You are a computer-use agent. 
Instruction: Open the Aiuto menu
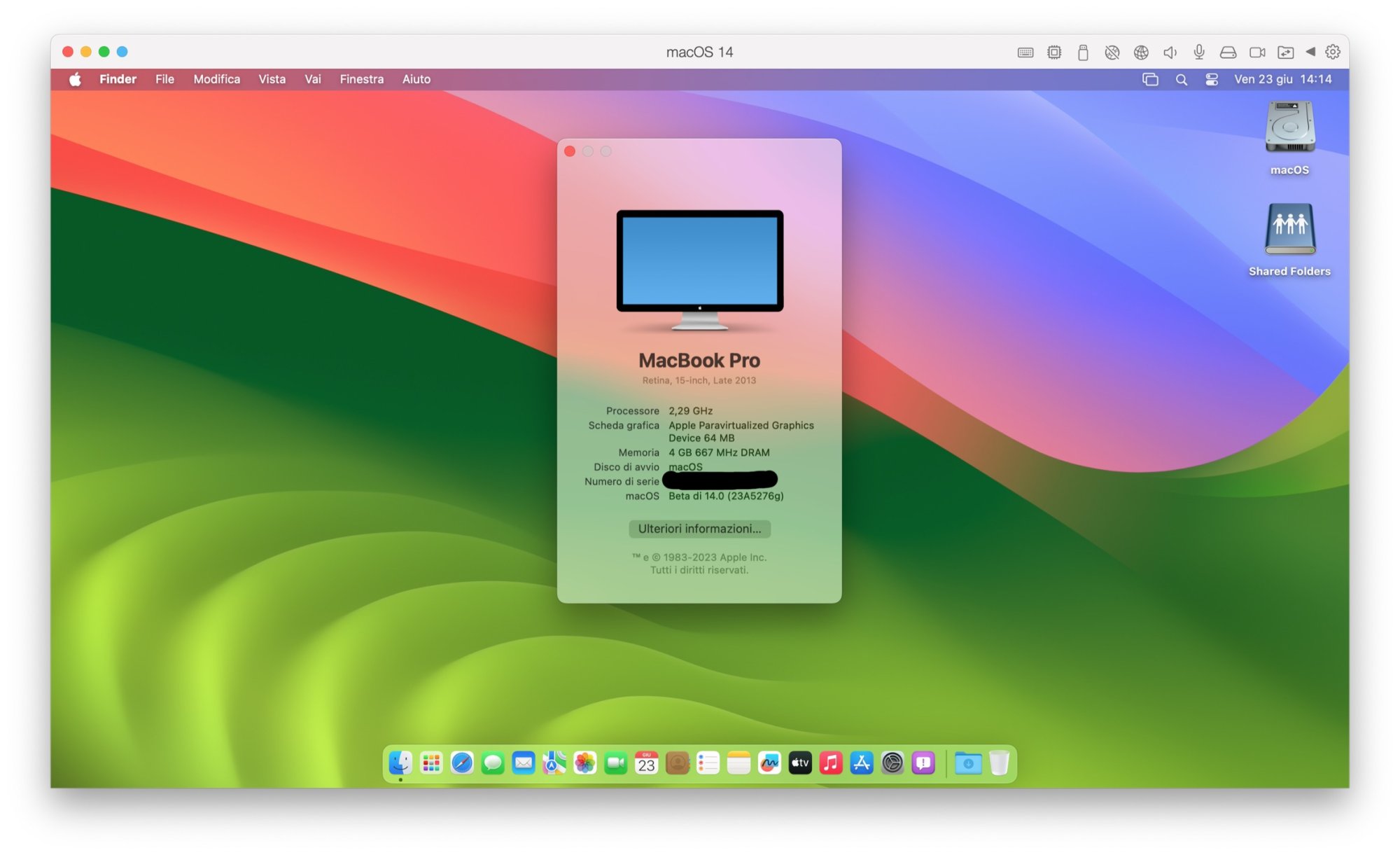point(416,79)
